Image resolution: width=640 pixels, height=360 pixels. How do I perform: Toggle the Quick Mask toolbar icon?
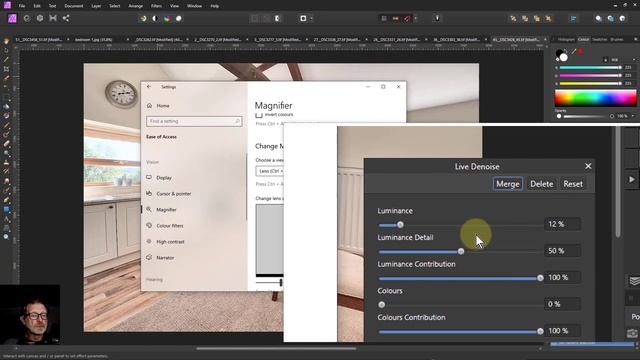303,18
